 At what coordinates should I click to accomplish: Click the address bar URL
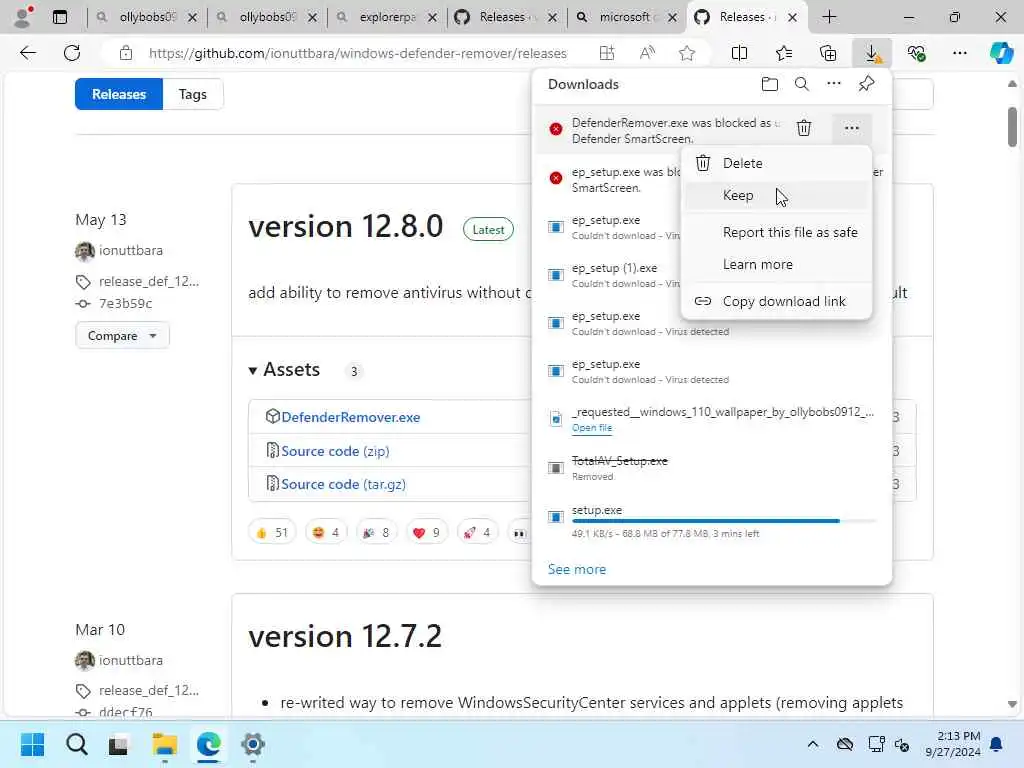point(357,53)
